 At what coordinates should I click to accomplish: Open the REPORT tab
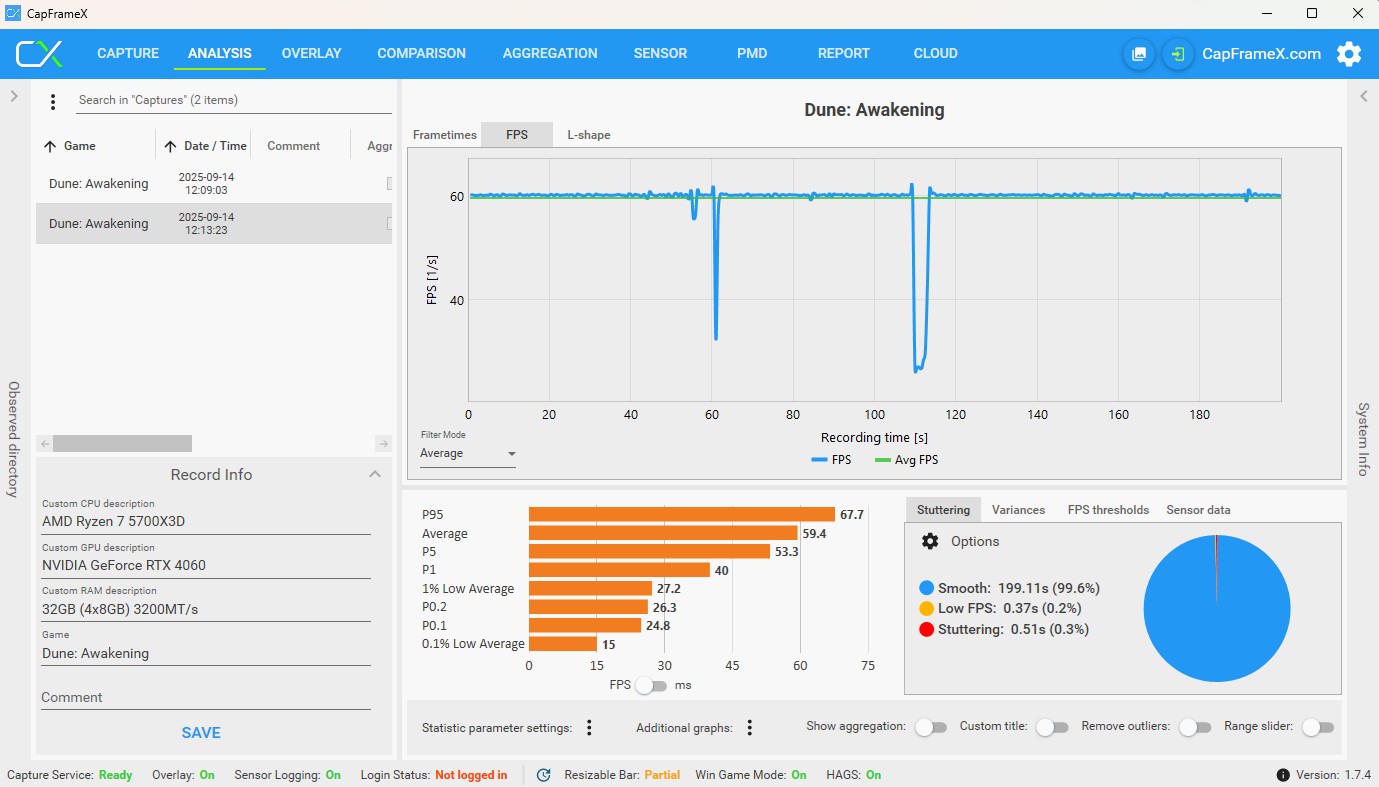coord(843,54)
